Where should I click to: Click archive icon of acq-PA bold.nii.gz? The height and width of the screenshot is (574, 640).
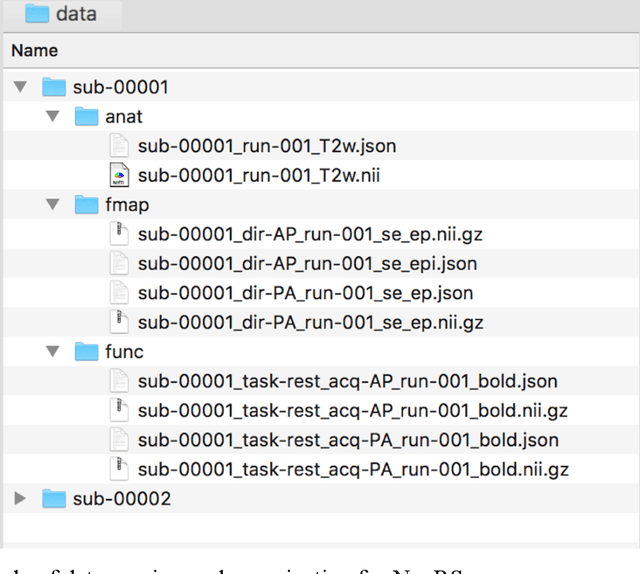coord(119,468)
